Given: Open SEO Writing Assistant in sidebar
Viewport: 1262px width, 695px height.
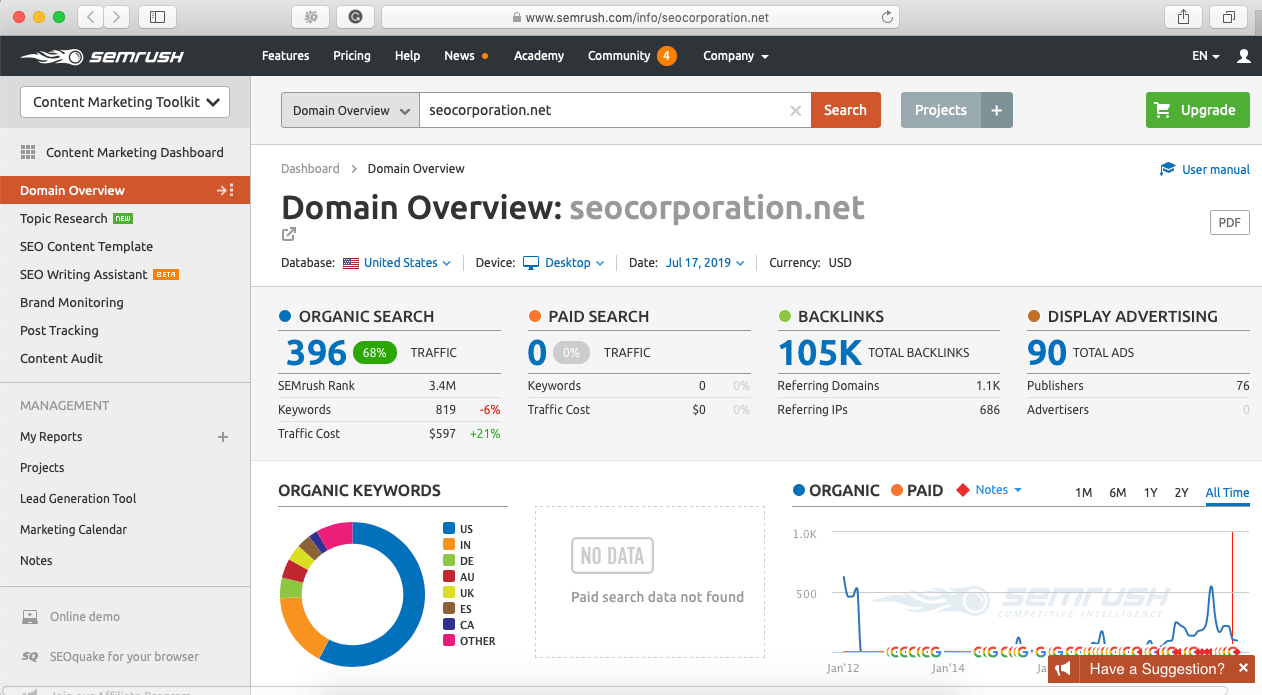Looking at the screenshot, I should point(83,274).
